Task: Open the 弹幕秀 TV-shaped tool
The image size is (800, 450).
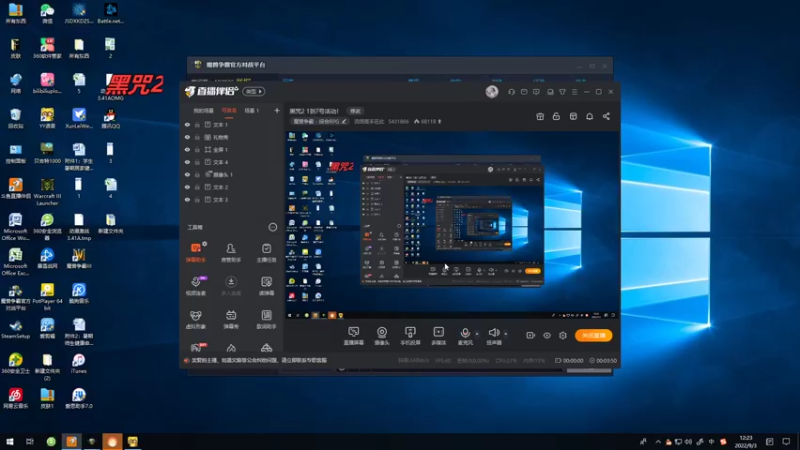Action: point(231,319)
